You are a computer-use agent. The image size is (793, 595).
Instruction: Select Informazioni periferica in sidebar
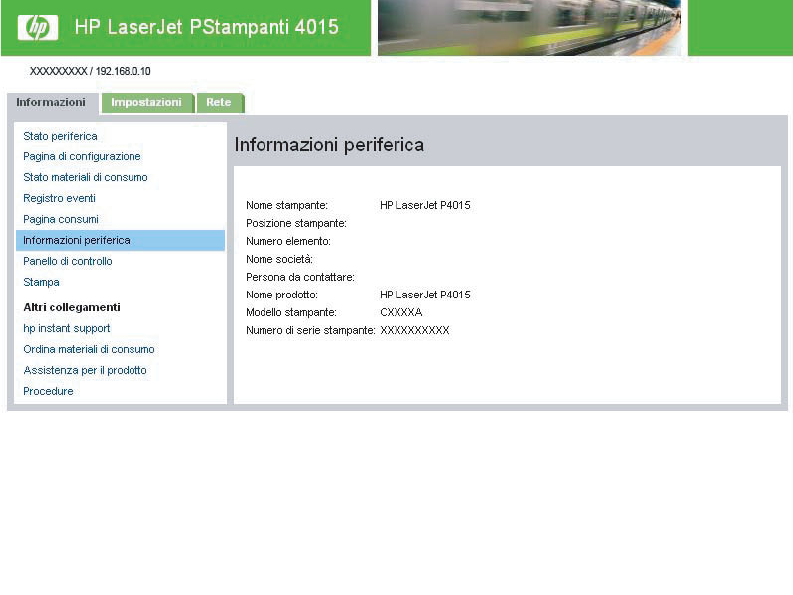point(120,240)
